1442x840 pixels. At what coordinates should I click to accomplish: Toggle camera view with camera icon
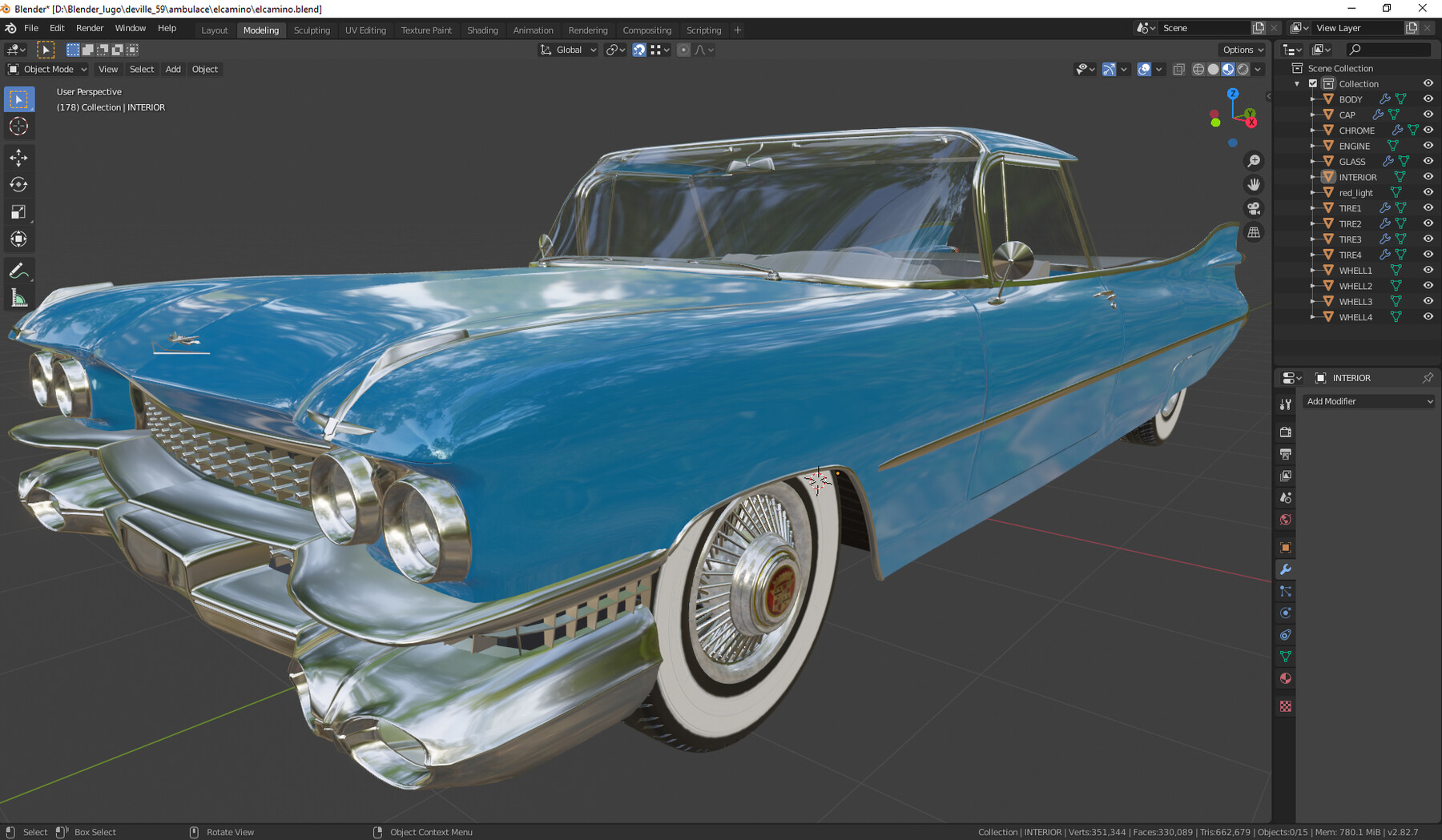[x=1254, y=208]
